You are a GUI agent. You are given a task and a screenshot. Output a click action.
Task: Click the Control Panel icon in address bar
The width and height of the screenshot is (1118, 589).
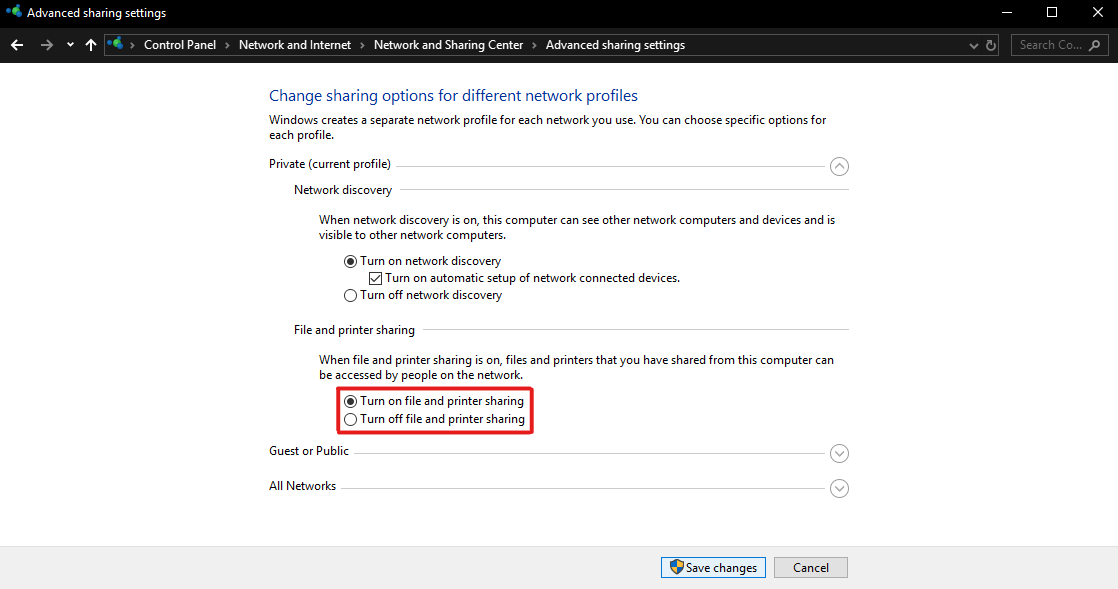tap(117, 45)
